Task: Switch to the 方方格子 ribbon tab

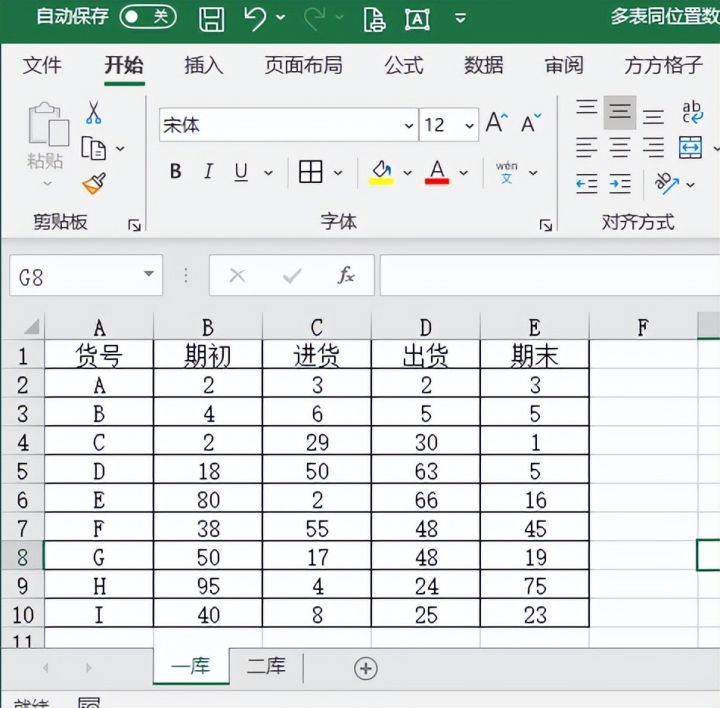Action: (664, 65)
